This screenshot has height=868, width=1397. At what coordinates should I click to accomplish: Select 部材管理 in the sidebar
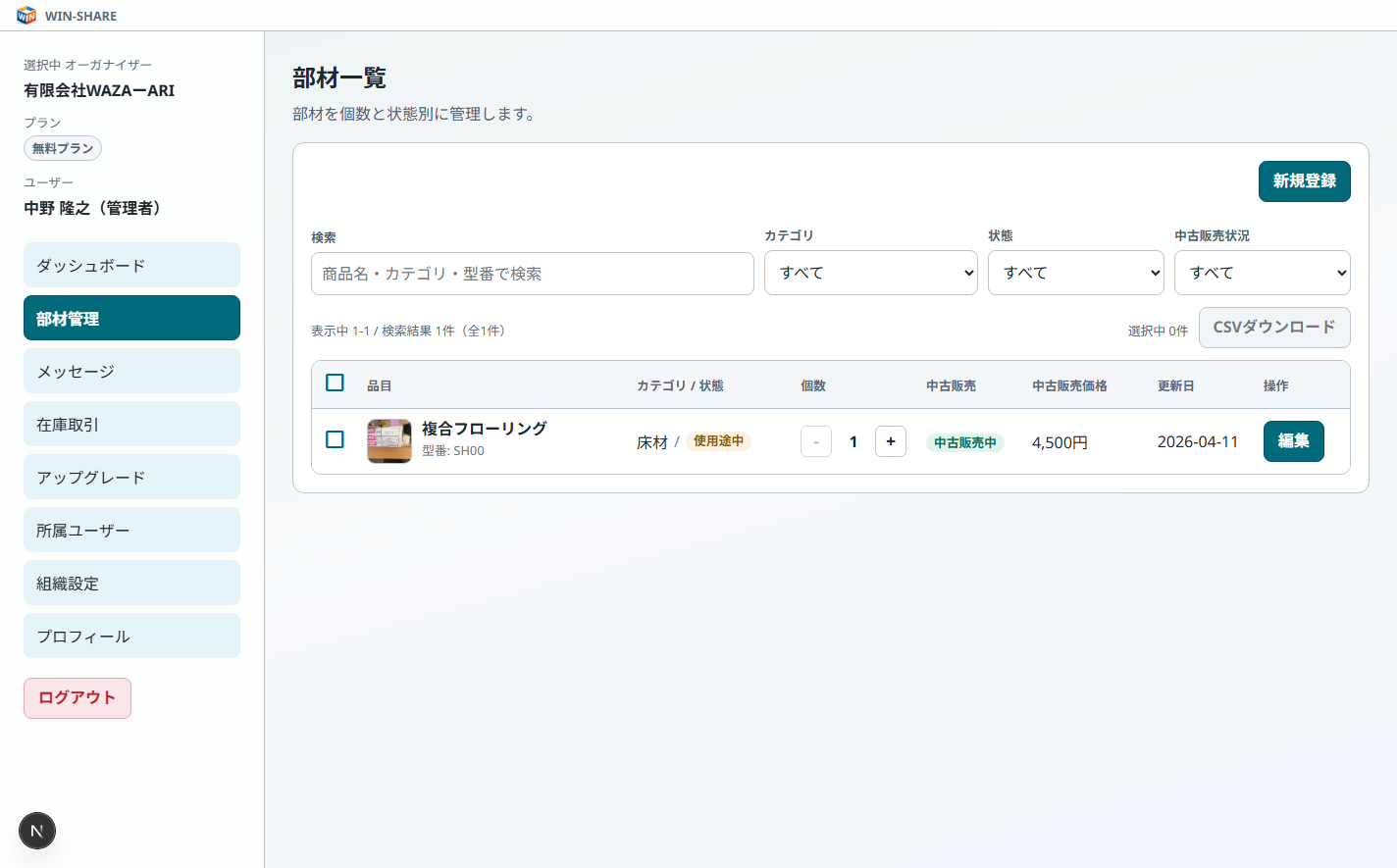click(131, 318)
